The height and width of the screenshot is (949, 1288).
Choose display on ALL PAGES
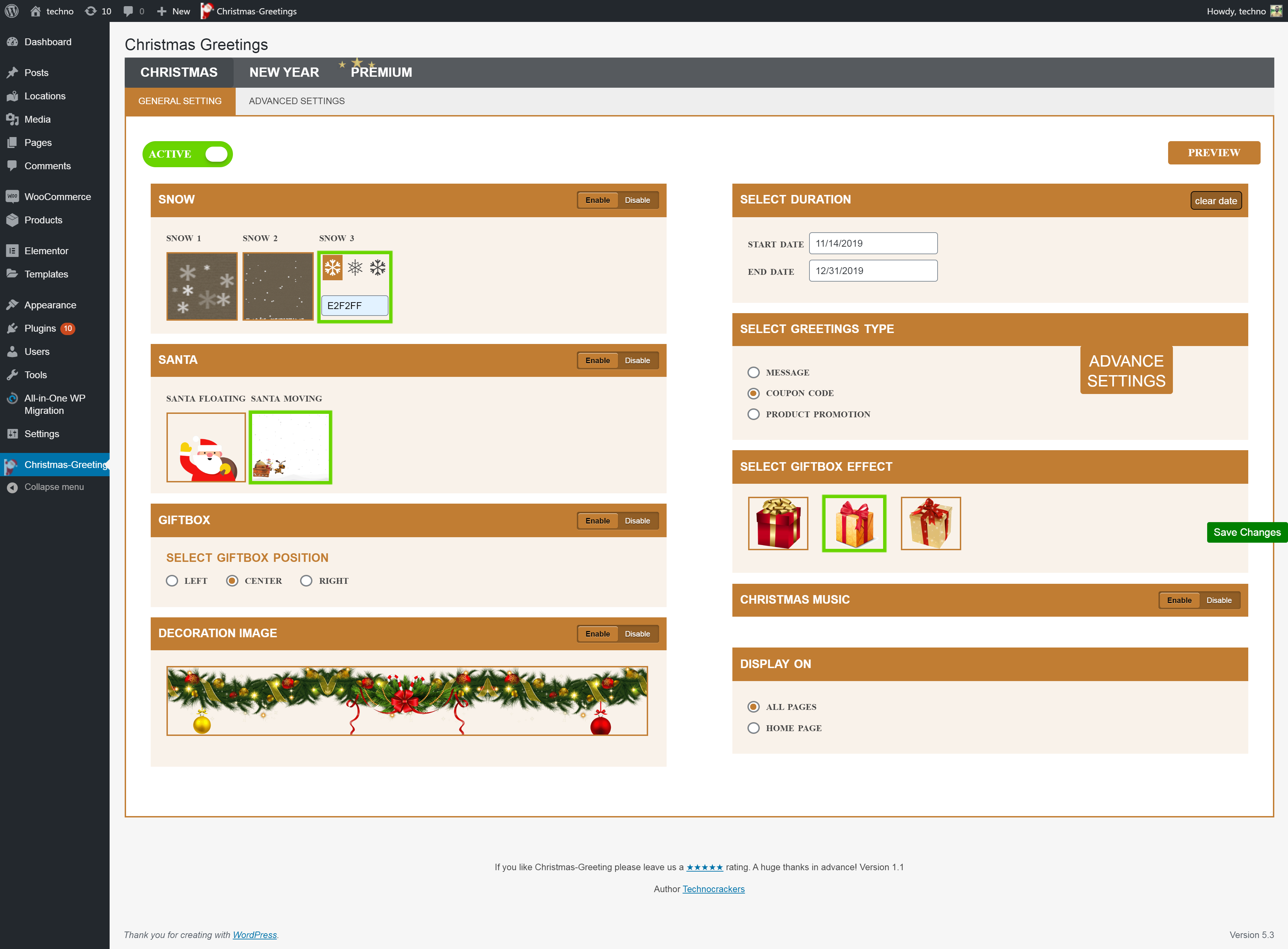[753, 706]
